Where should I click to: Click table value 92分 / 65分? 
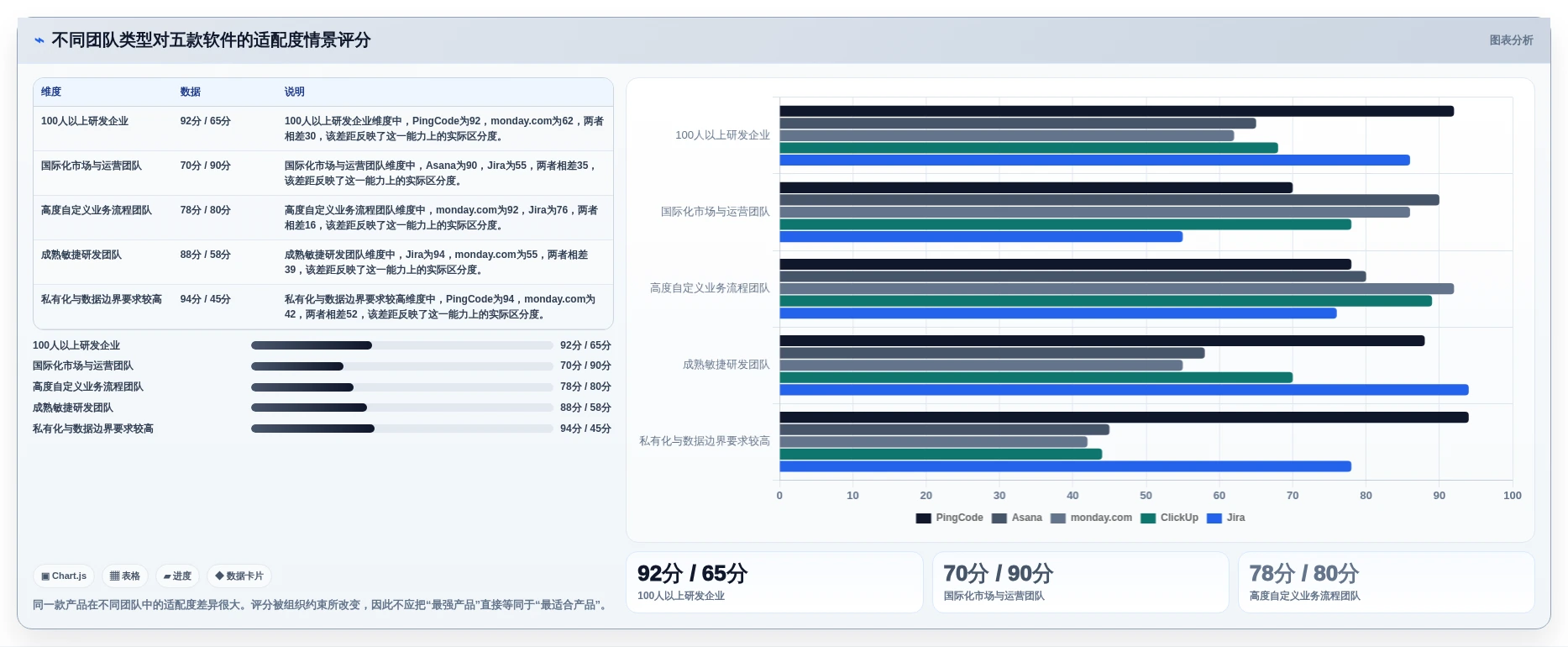pos(205,121)
